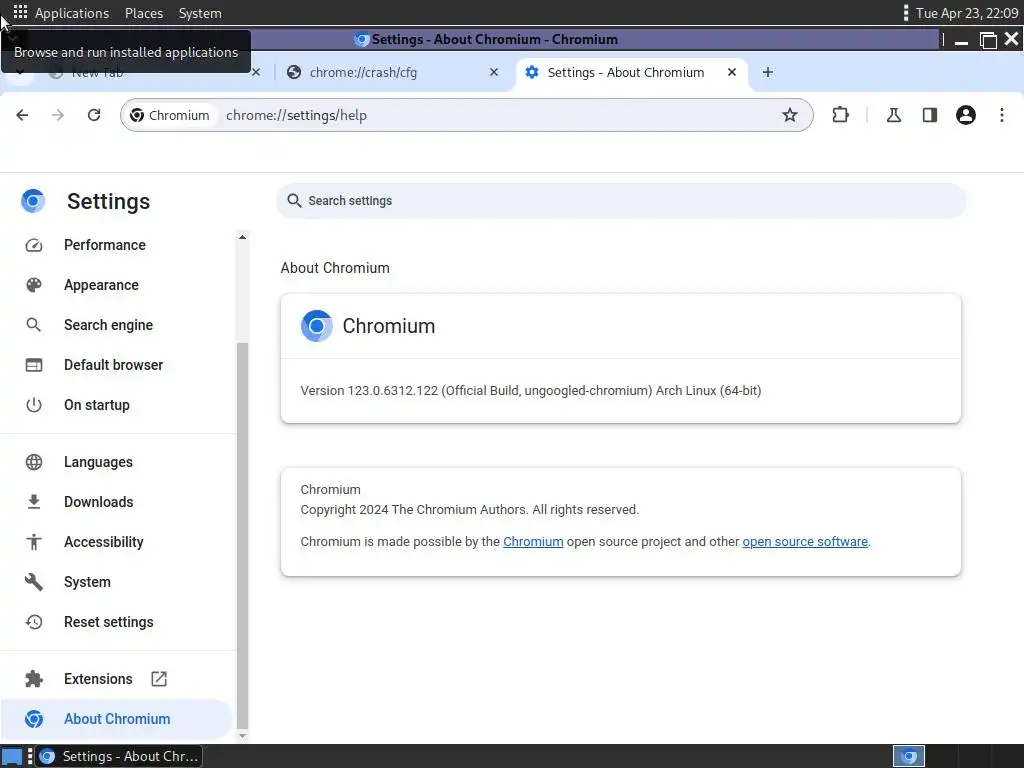Click the About Chromium page heading

tap(335, 268)
